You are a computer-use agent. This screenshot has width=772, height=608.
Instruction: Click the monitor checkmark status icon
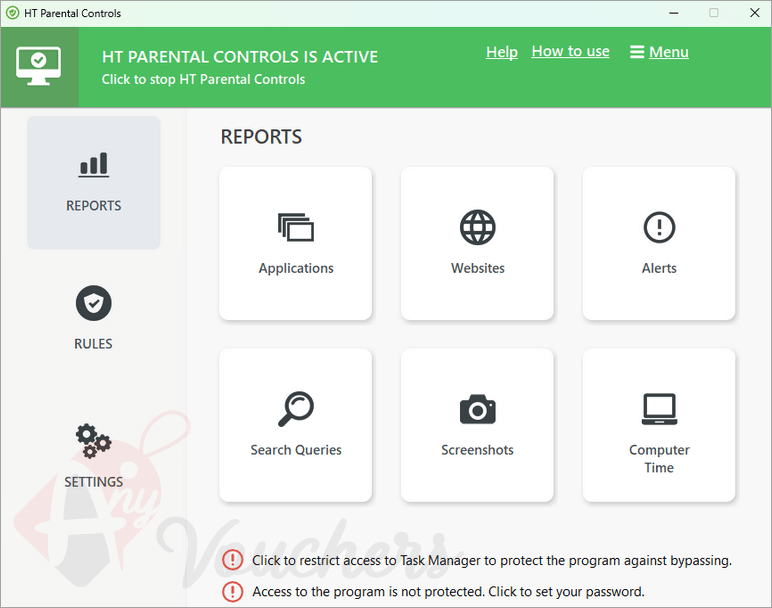pos(39,67)
